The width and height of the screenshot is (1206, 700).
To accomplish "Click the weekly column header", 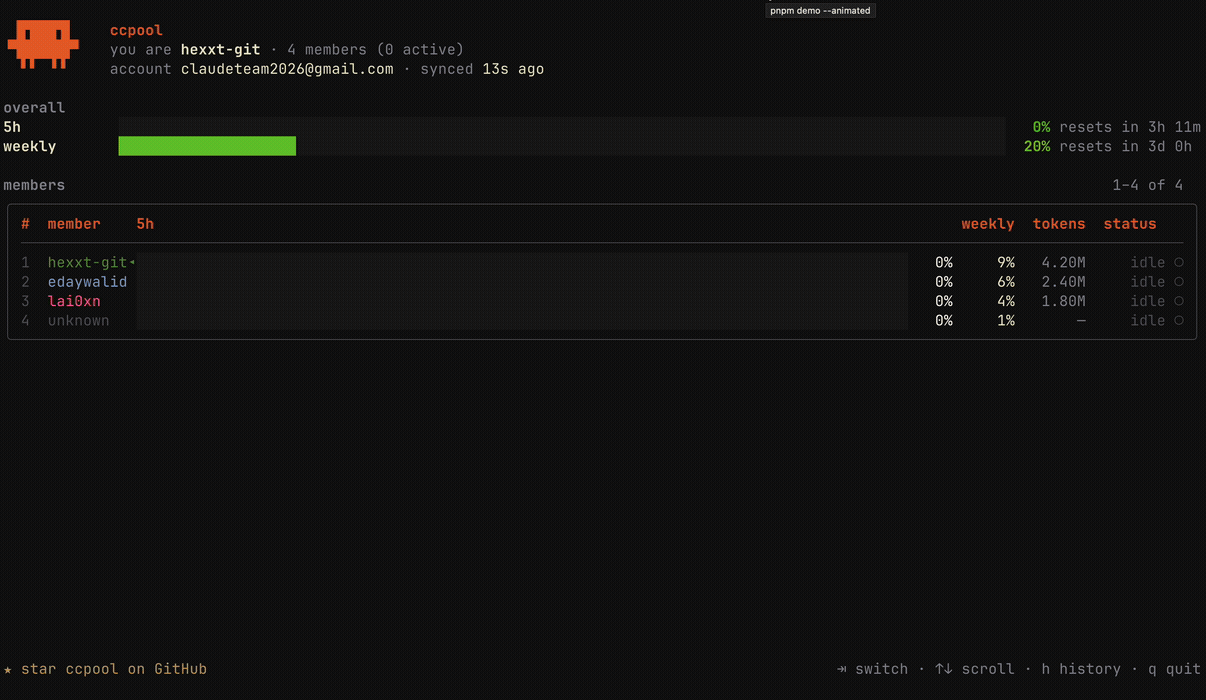I will click(988, 224).
